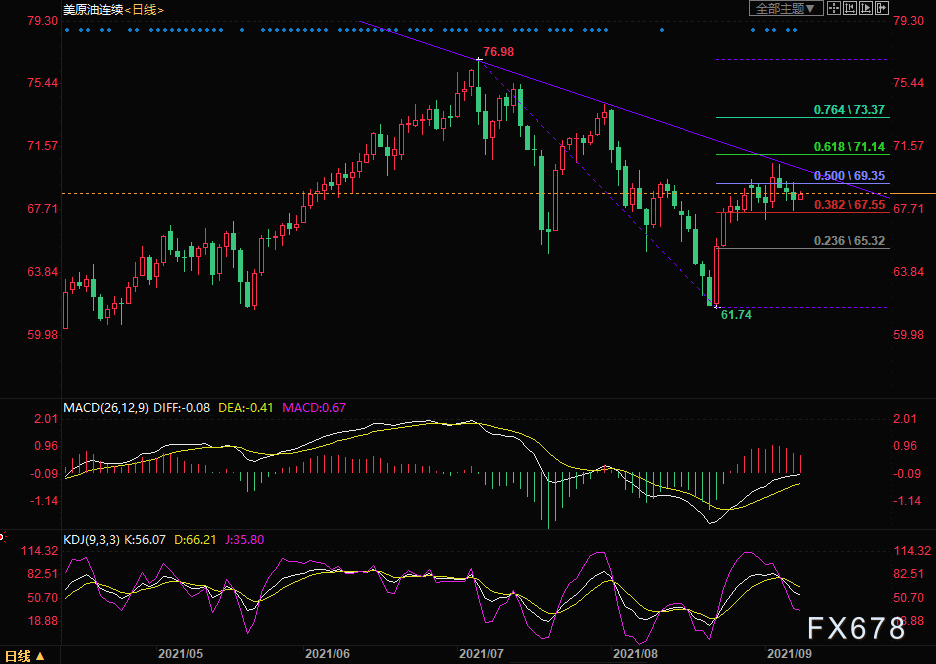This screenshot has width=936, height=664.
Task: Click the 79.30 value on left price axis
Action: (42, 21)
